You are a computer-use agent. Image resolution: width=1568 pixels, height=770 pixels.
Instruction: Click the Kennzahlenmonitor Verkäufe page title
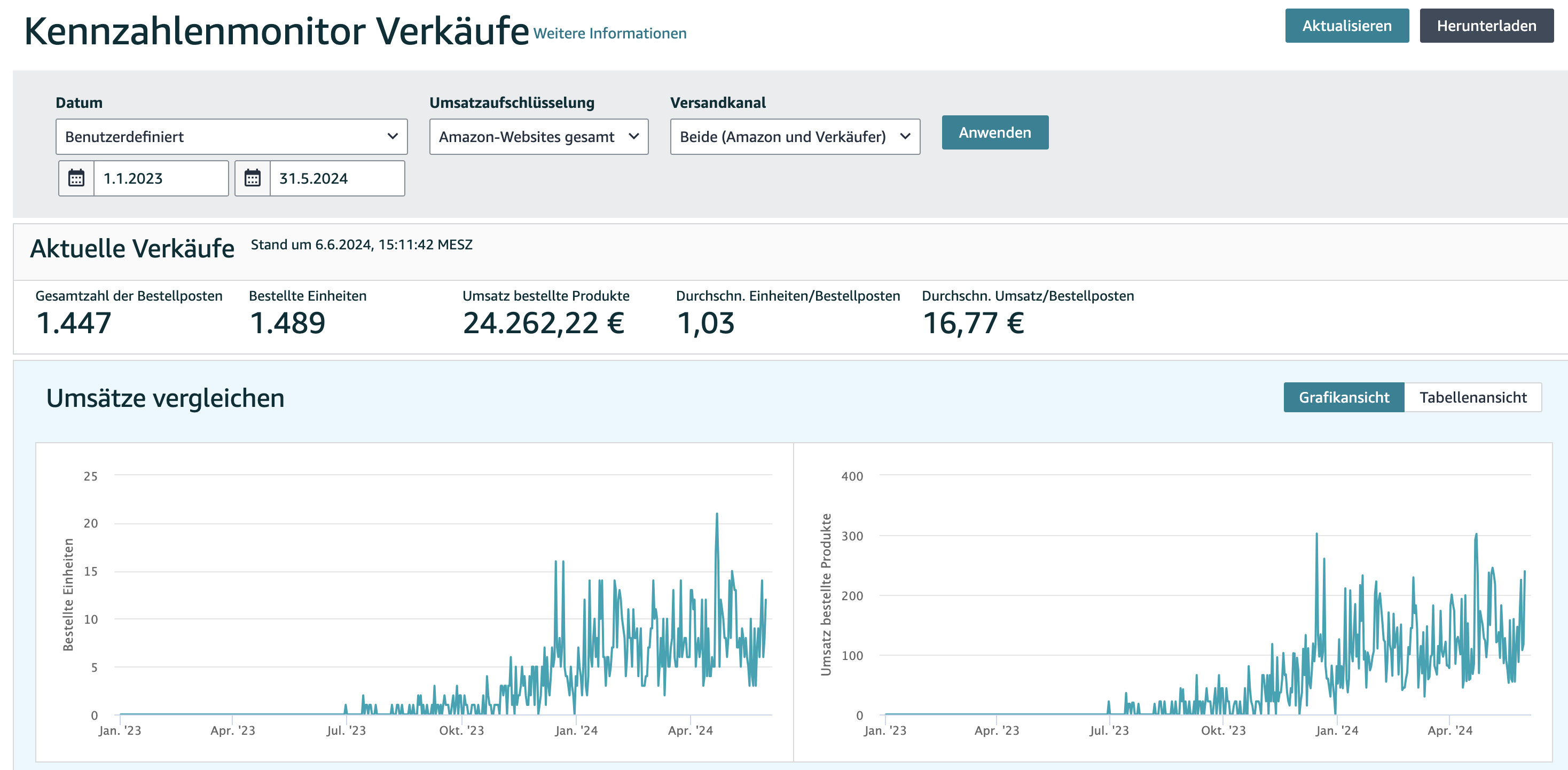tap(276, 30)
